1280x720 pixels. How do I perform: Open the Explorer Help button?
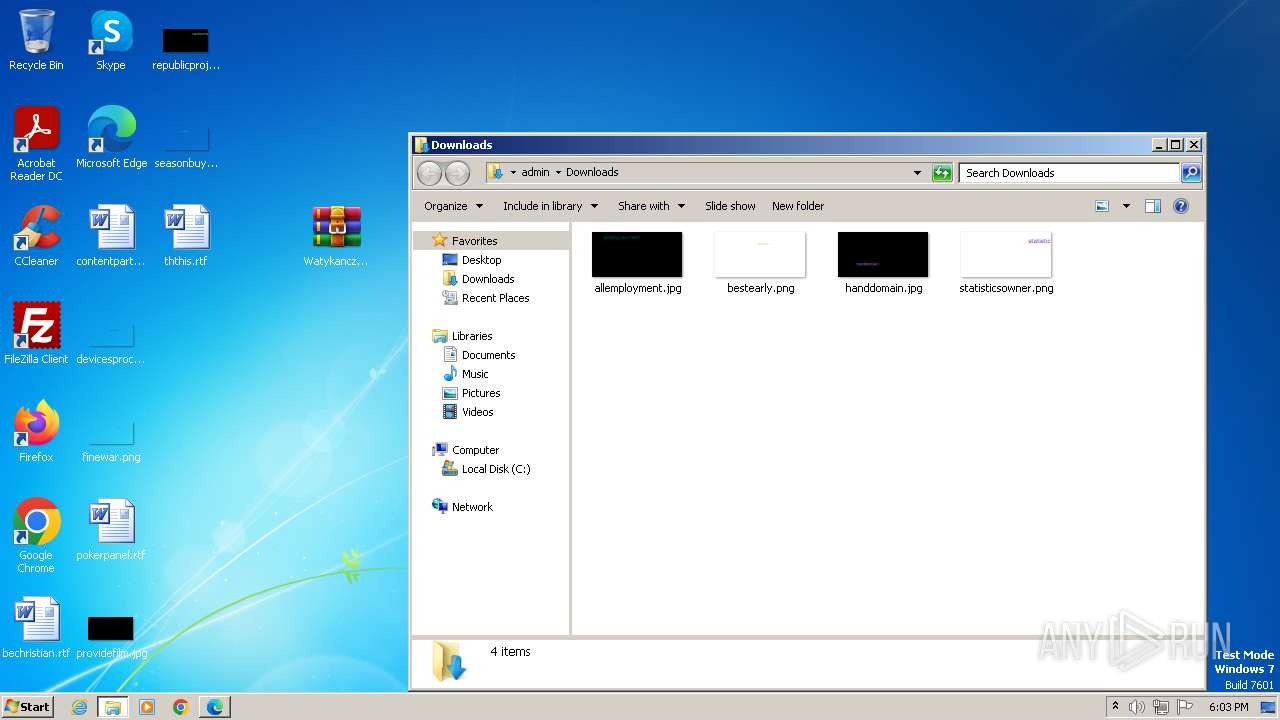click(x=1181, y=206)
